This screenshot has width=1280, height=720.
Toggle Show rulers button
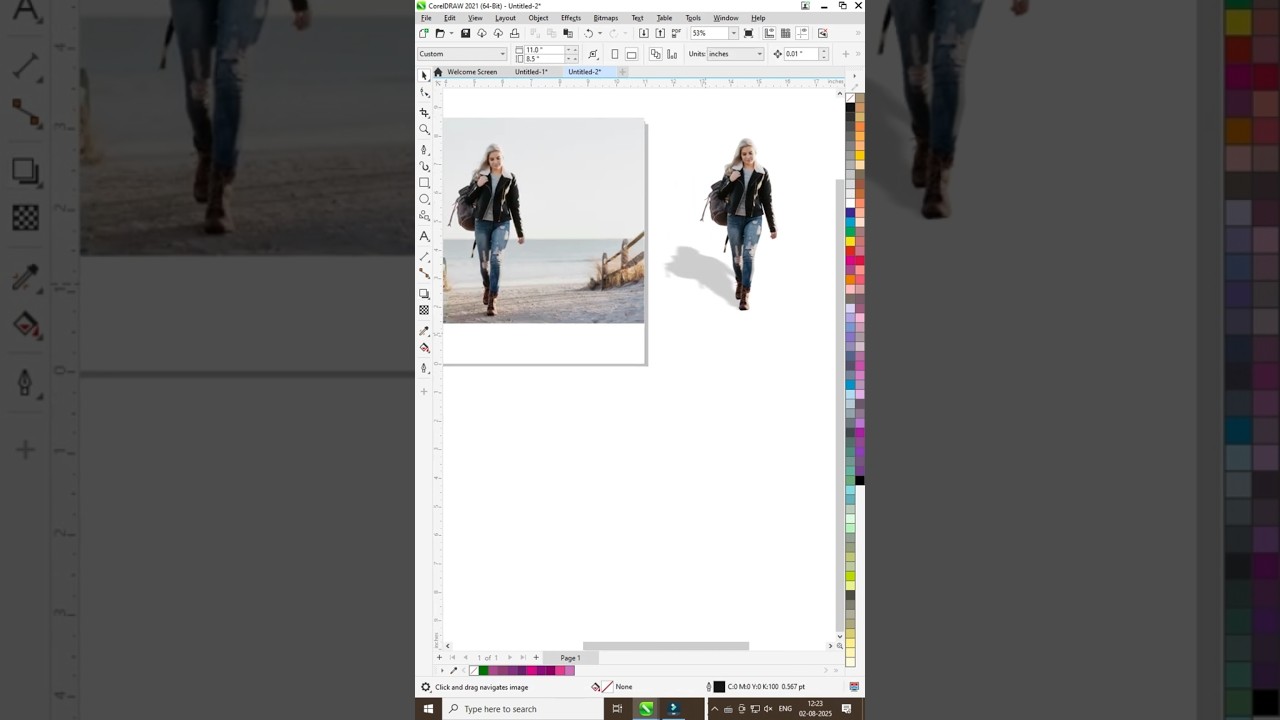pyautogui.click(x=769, y=33)
